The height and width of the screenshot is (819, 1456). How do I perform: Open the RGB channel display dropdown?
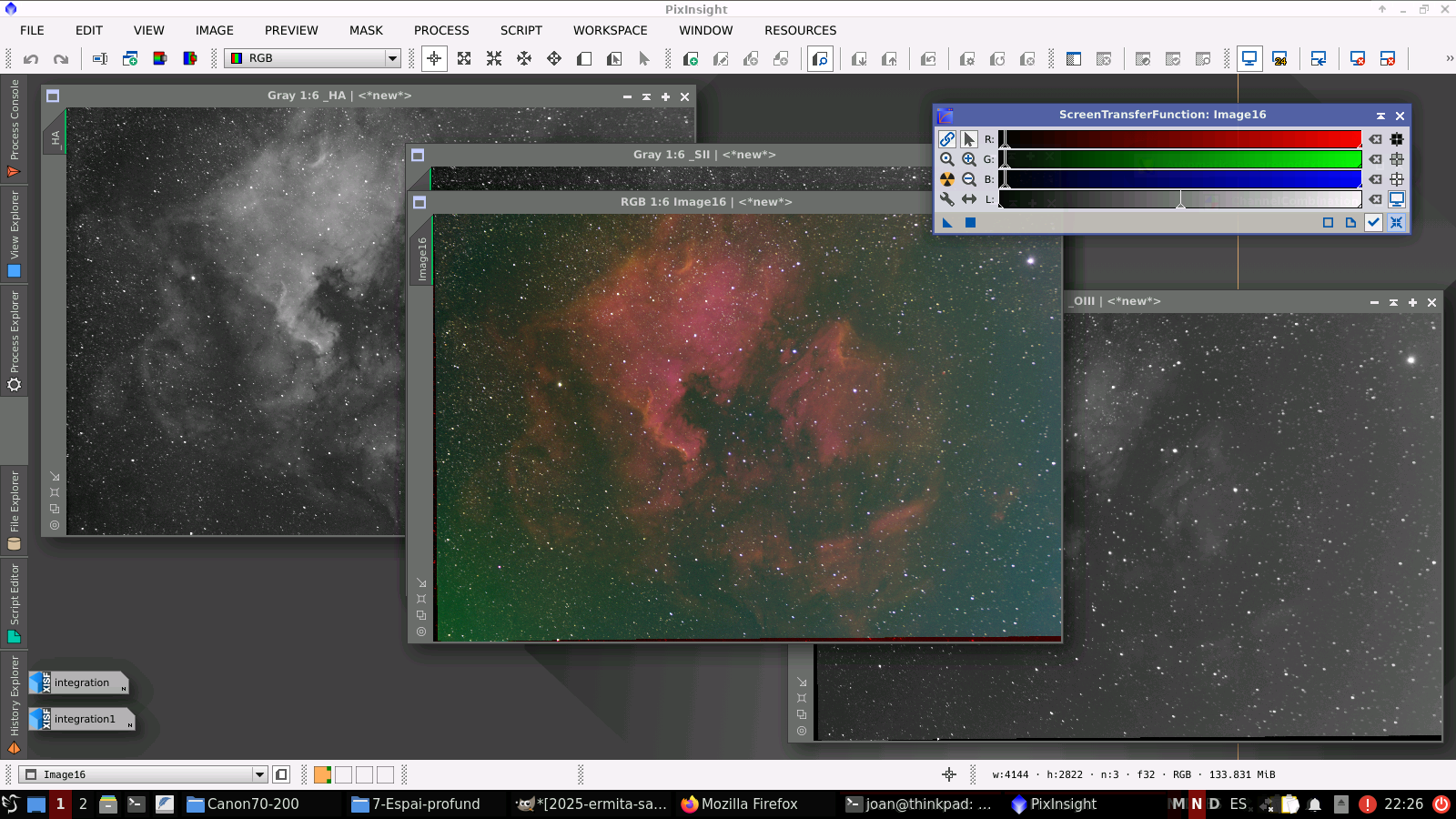(x=392, y=58)
